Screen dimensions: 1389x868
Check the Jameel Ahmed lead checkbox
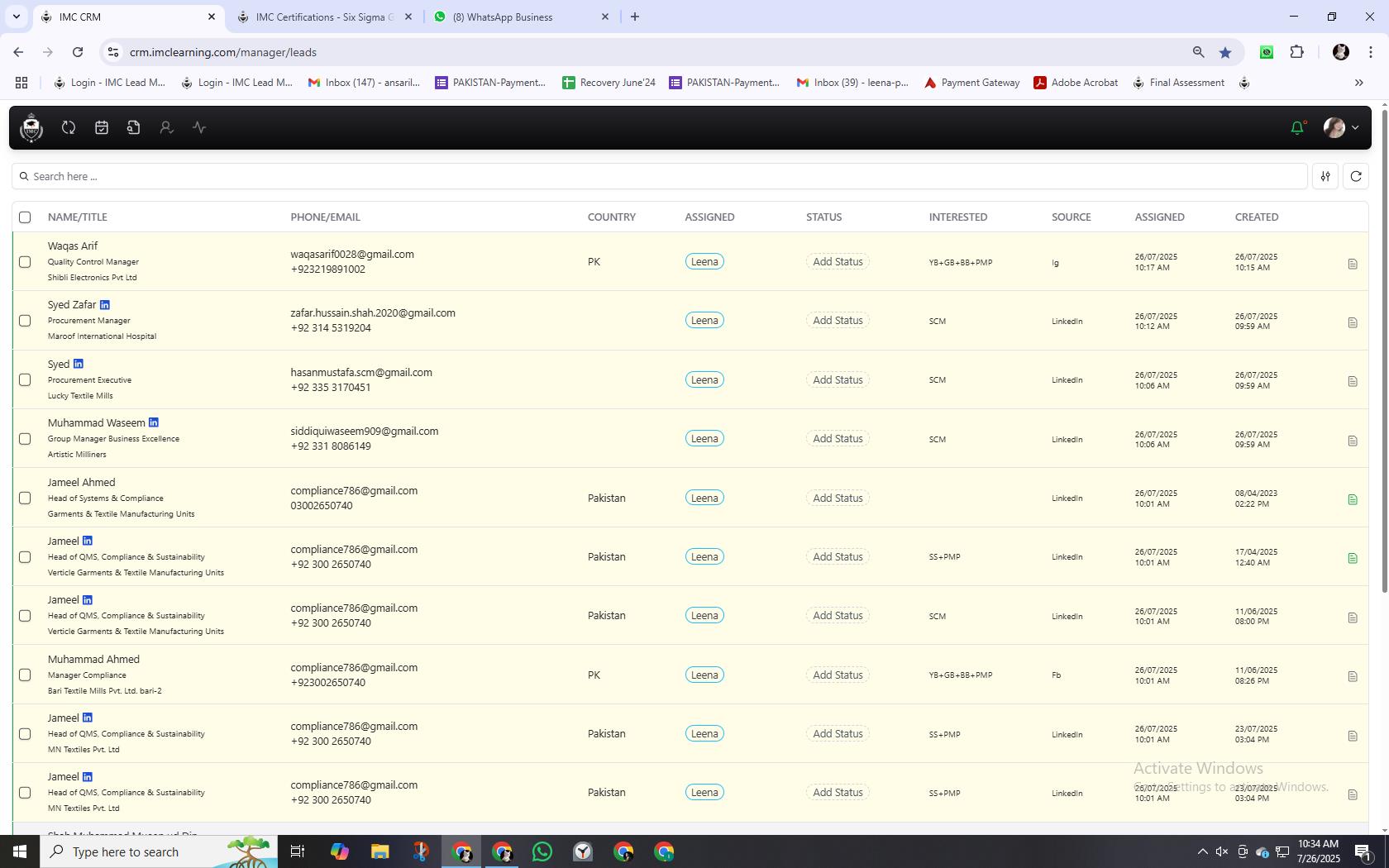click(25, 498)
